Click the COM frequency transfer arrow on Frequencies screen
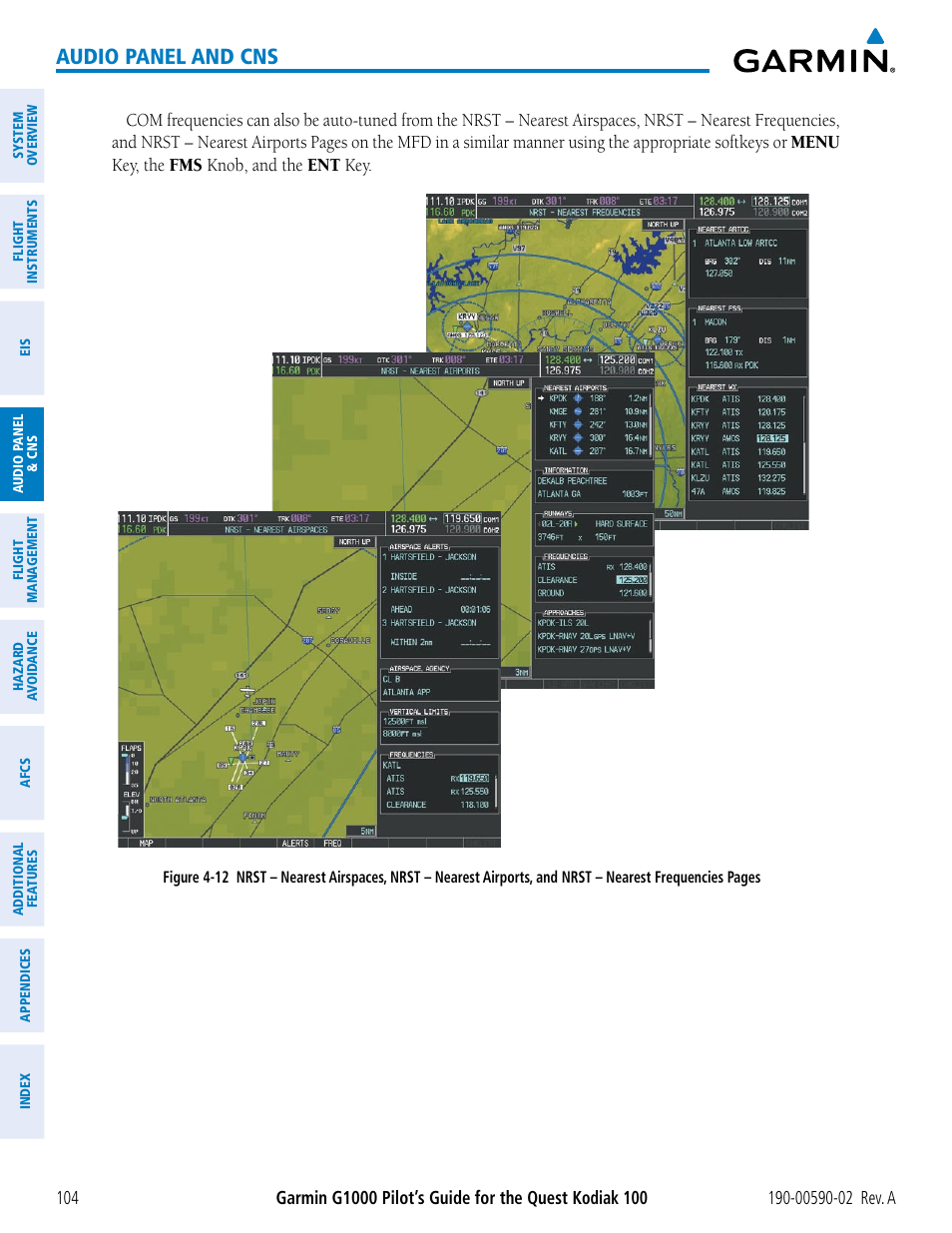952x1233 pixels. (741, 202)
